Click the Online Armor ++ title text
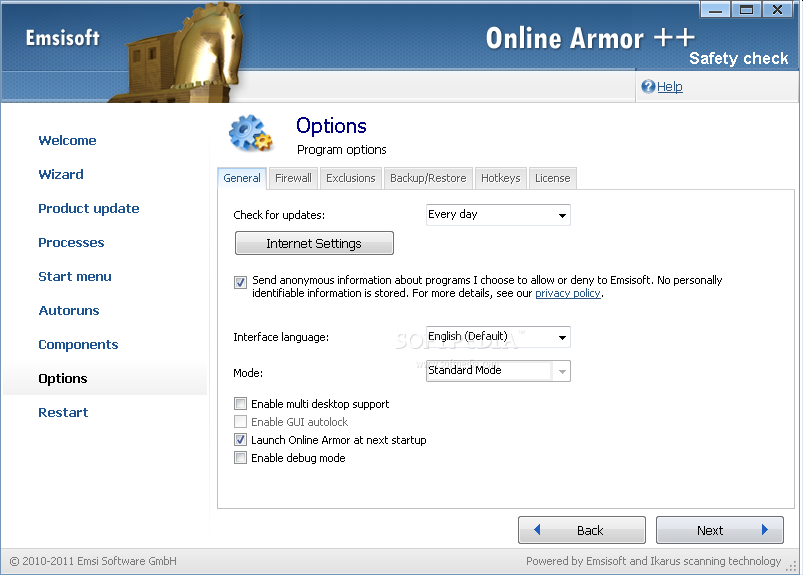The width and height of the screenshot is (803, 575). pos(590,38)
